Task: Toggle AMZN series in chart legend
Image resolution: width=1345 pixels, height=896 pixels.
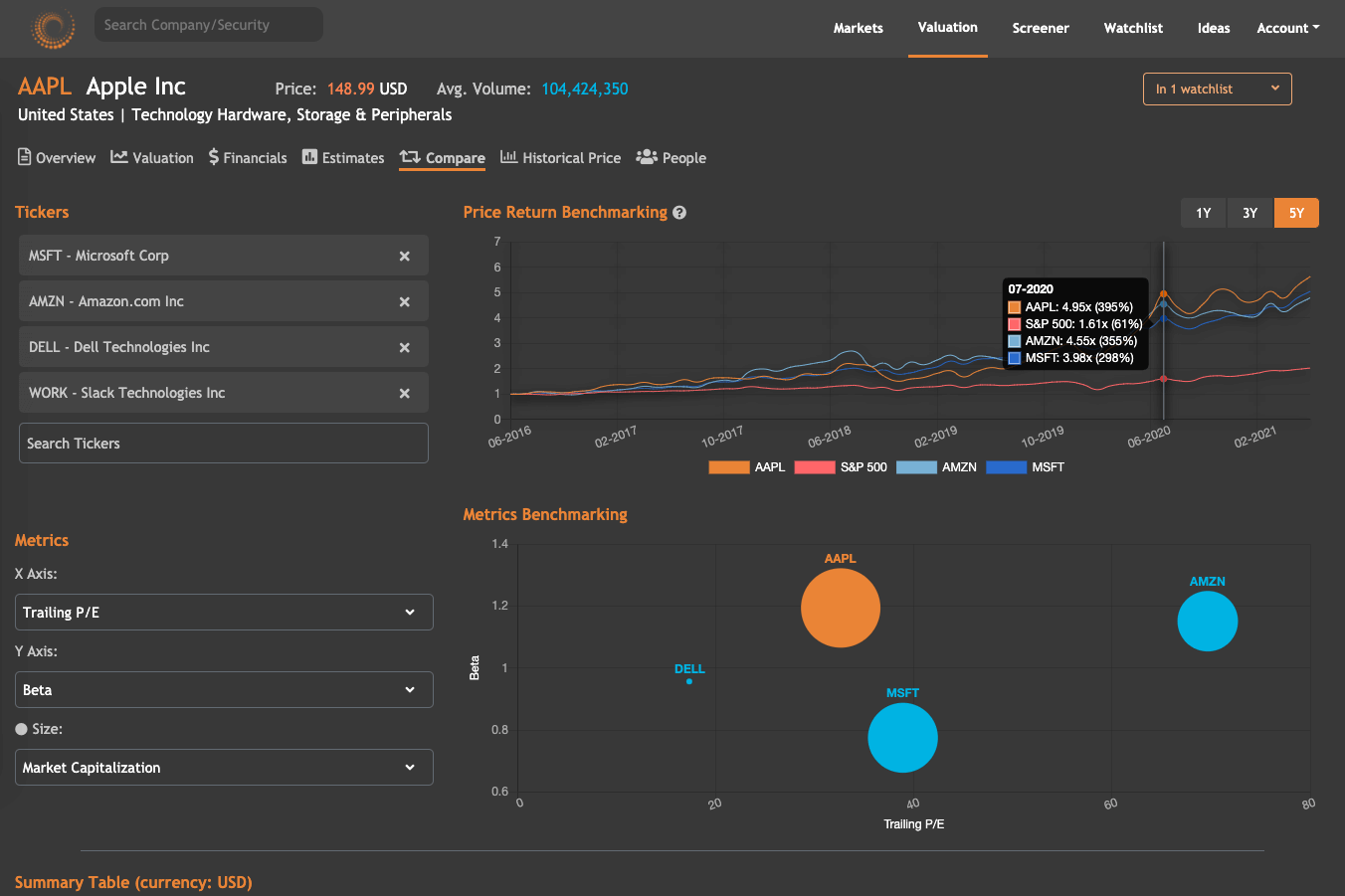Action: [937, 467]
